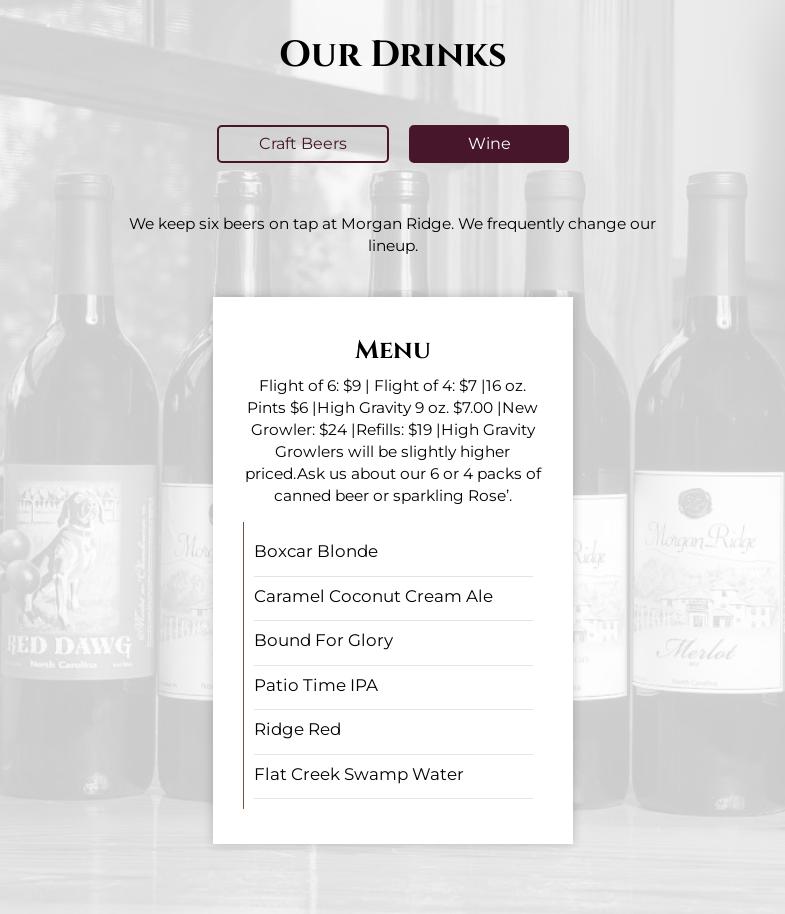The image size is (785, 914).
Task: Select the Ridge Red beer item
Action: [x=393, y=730]
